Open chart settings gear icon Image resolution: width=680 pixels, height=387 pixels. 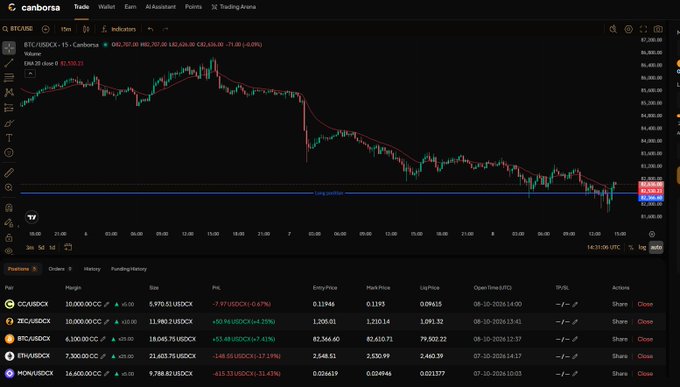(x=628, y=29)
